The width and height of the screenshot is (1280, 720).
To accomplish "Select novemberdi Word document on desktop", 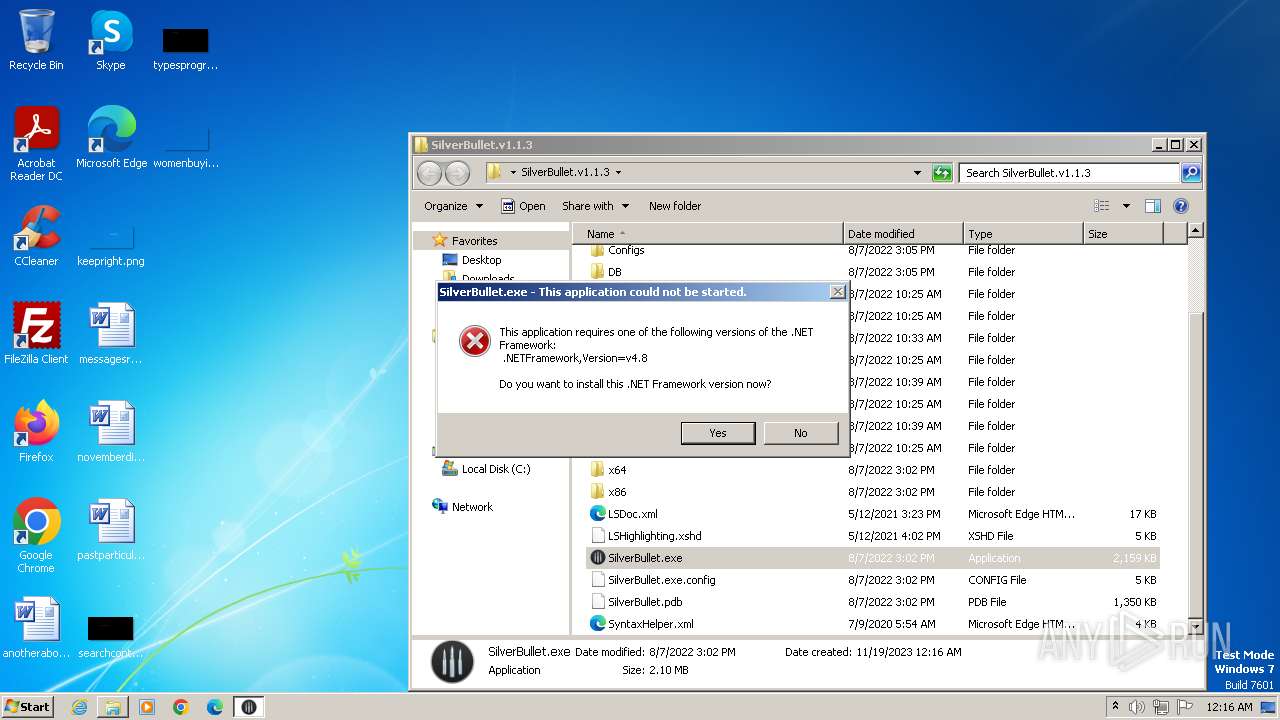I will coord(110,432).
